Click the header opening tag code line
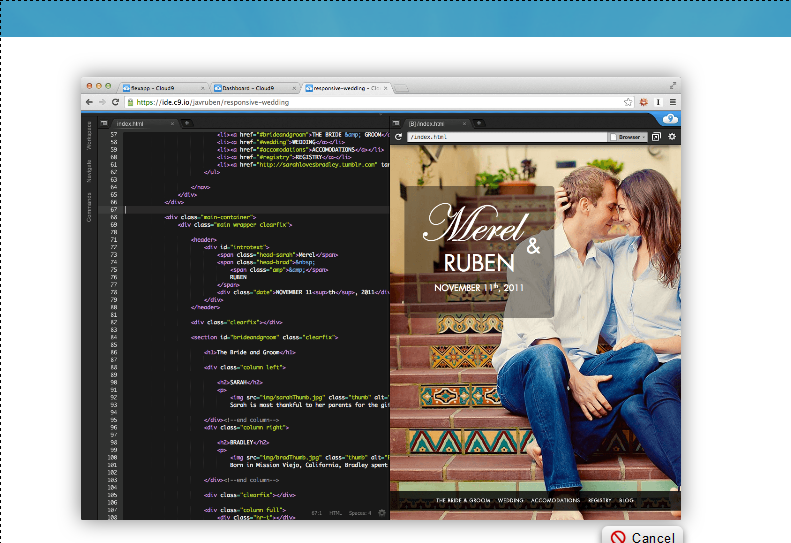 (x=204, y=240)
